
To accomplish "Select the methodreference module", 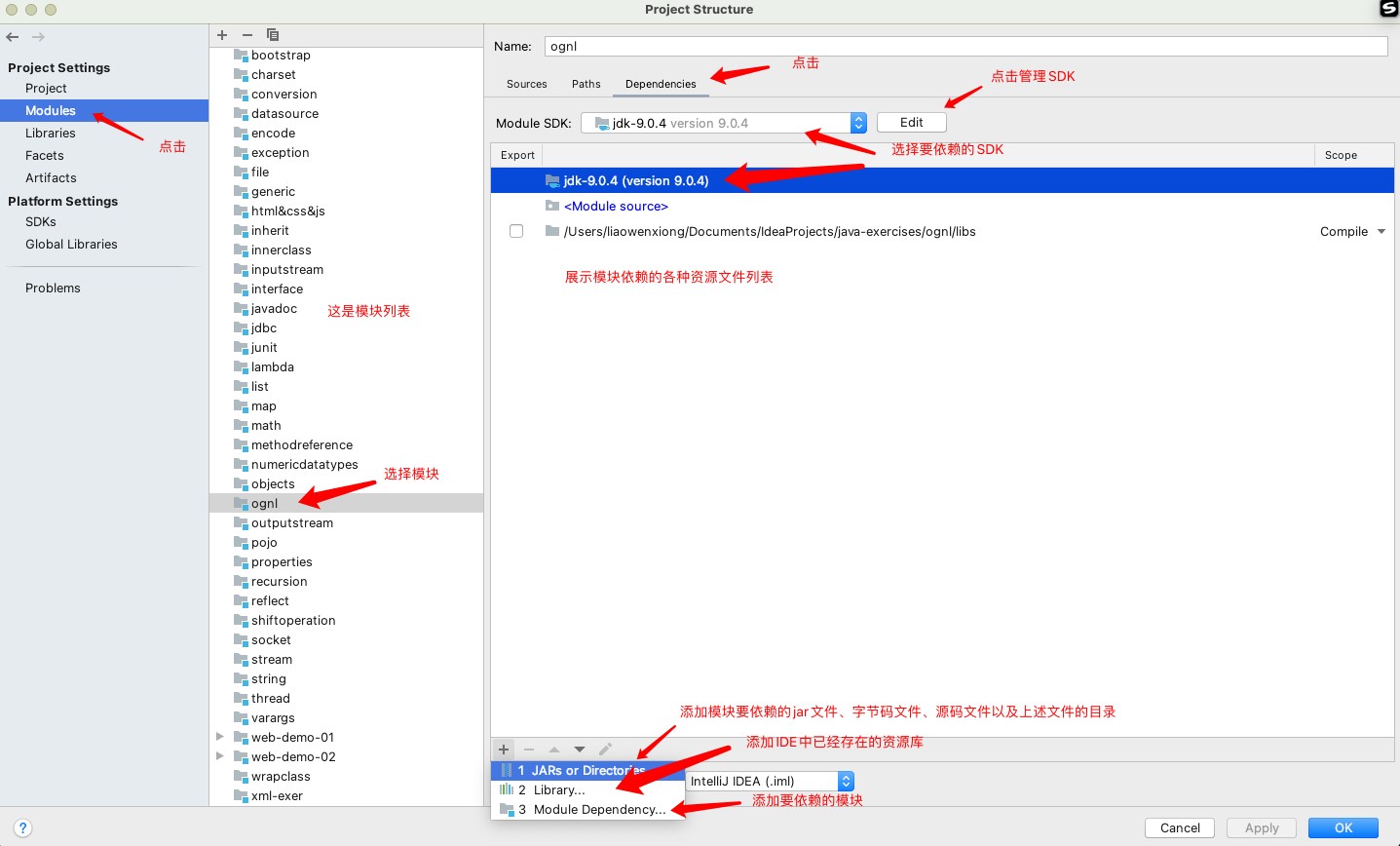I will pyautogui.click(x=302, y=445).
